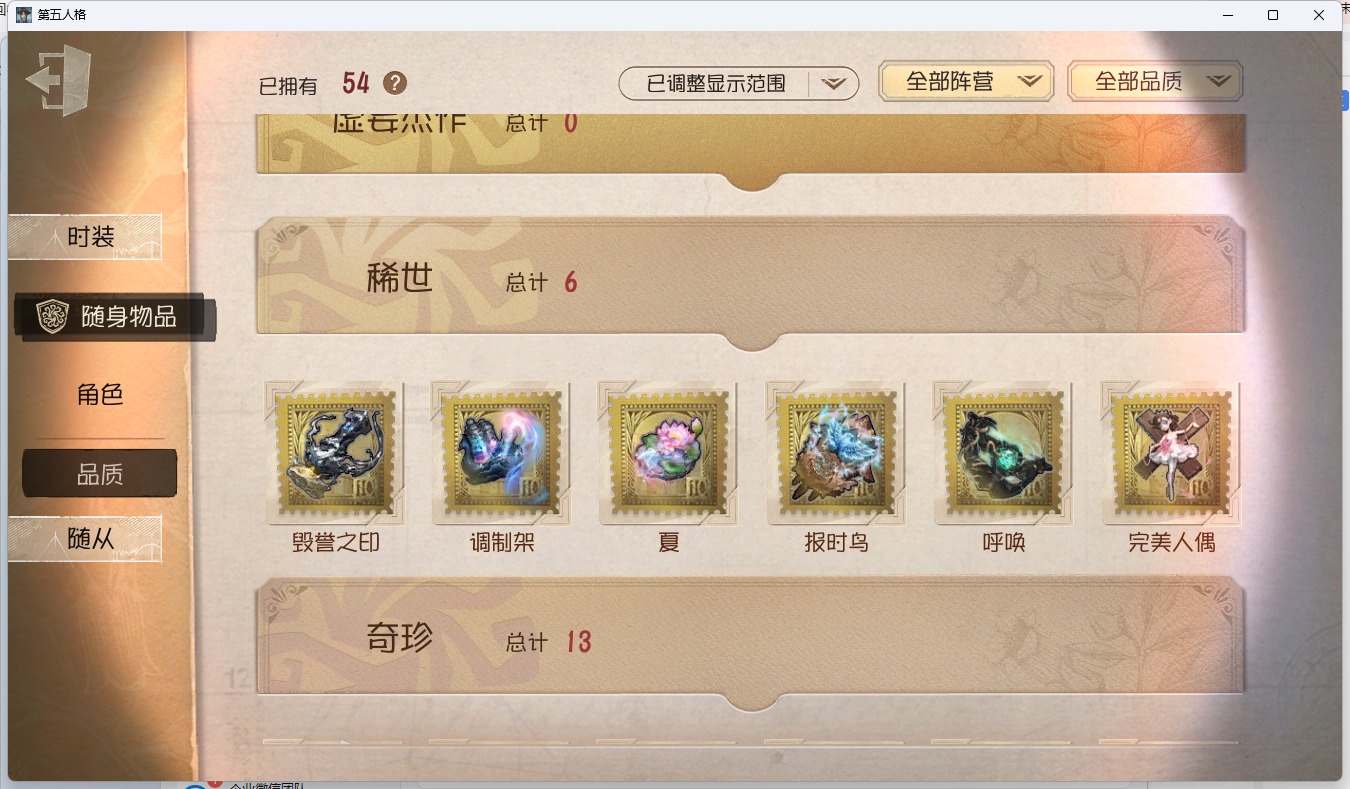Click the 第五人格 title bar icon
Image resolution: width=1350 pixels, height=789 pixels.
pos(24,15)
